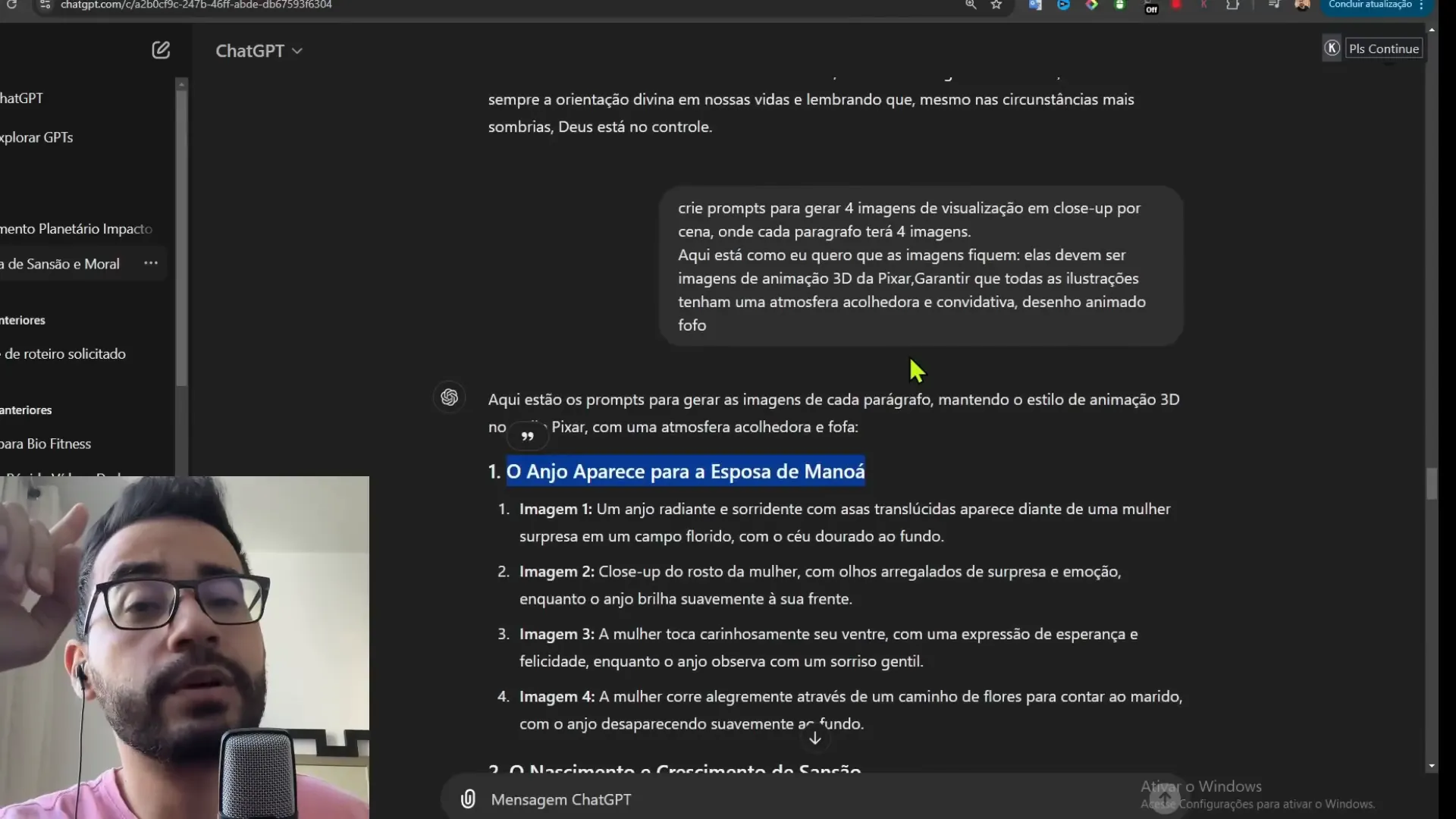Open Google Translate extension icon

[1035, 5]
